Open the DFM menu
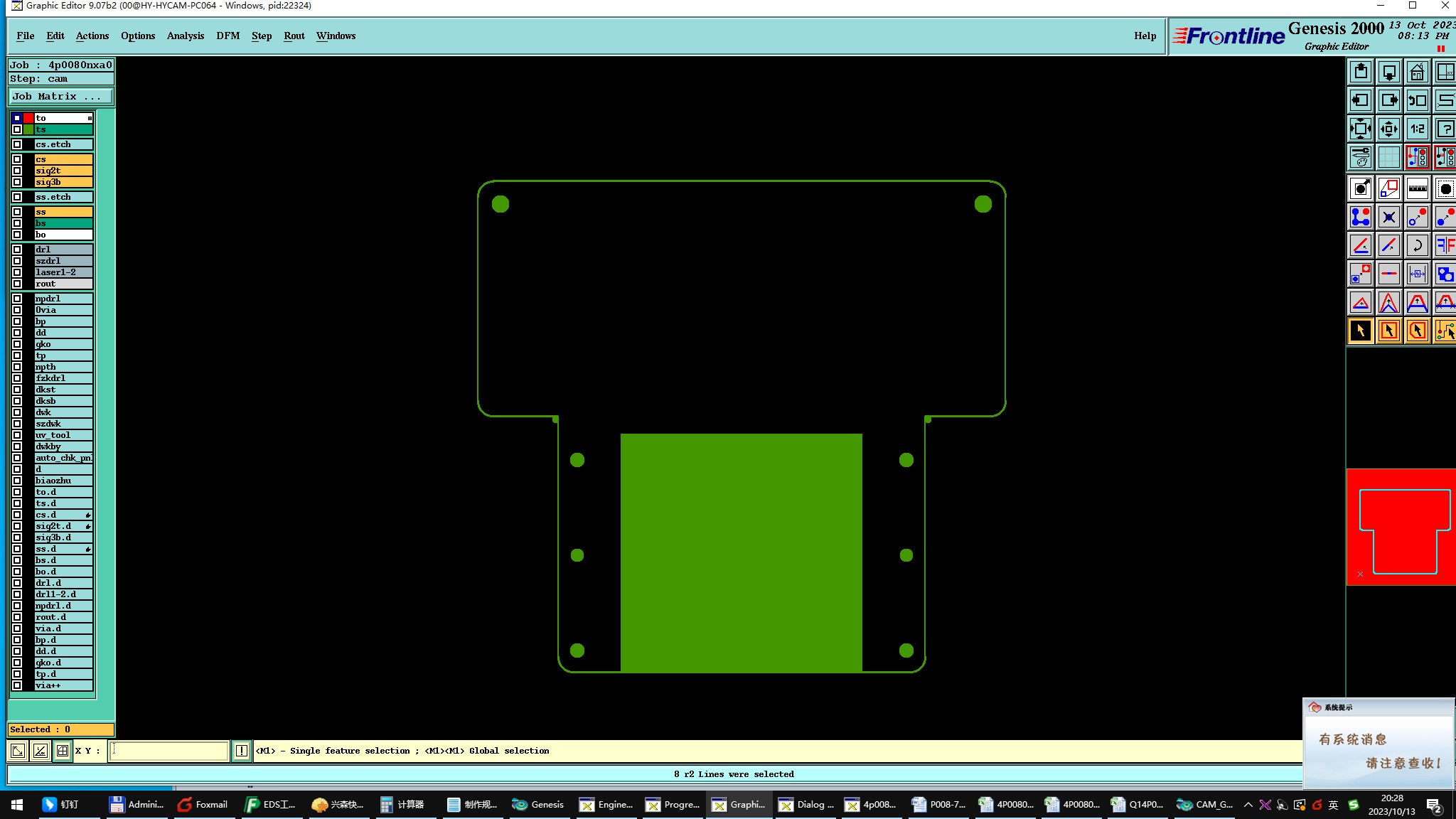1456x819 pixels. click(228, 36)
